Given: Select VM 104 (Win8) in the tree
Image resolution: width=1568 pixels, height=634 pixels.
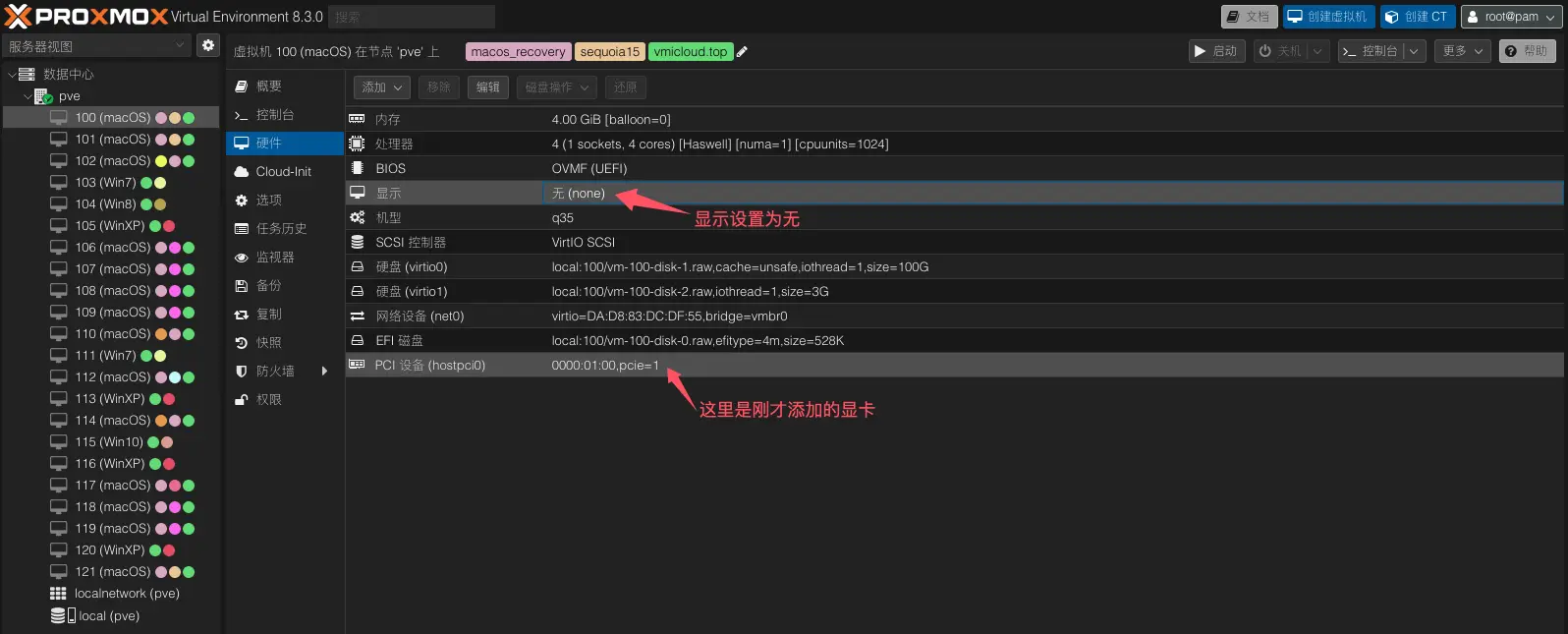Looking at the screenshot, I should point(112,204).
